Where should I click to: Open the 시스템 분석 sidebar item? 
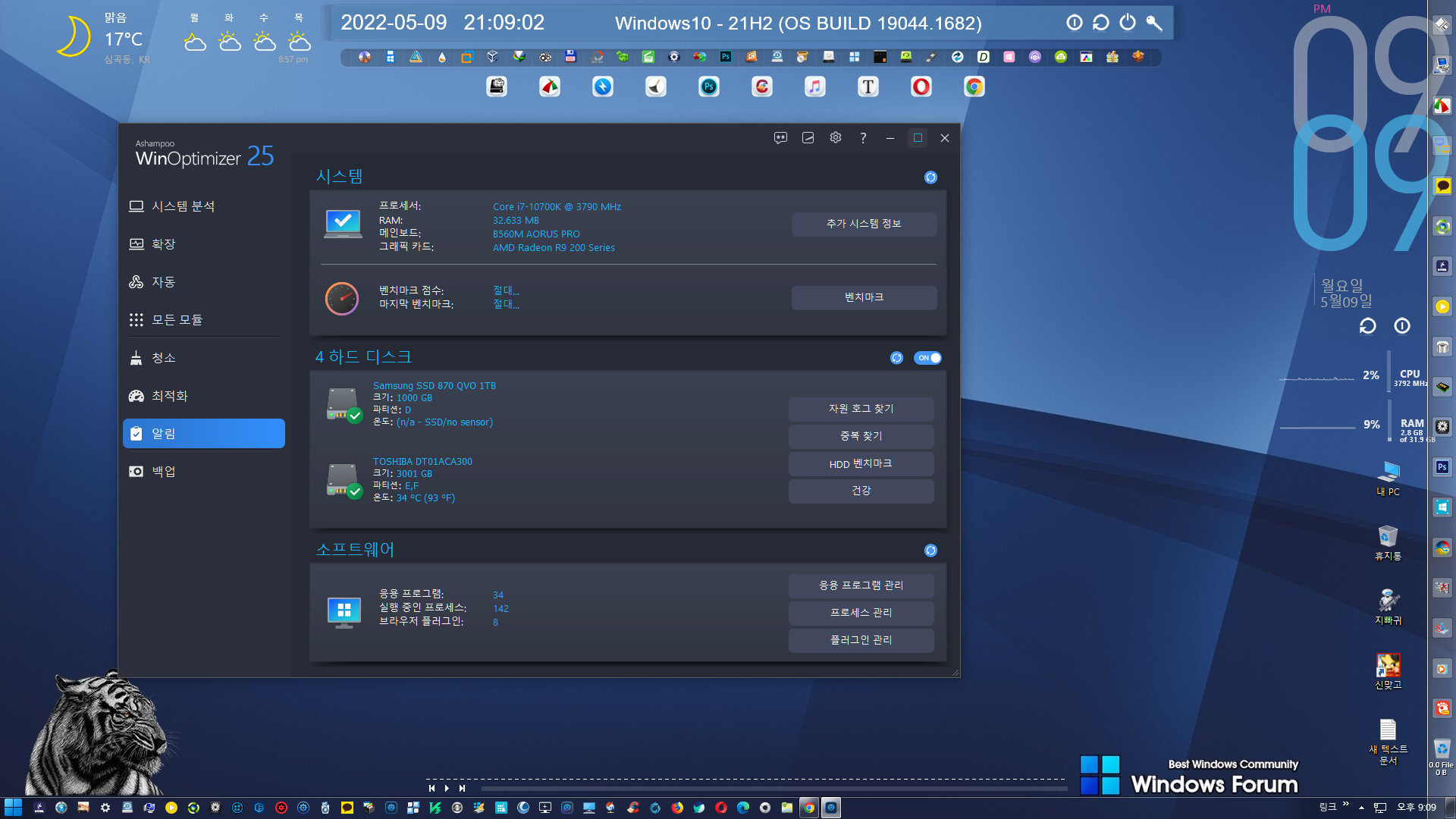(x=203, y=206)
